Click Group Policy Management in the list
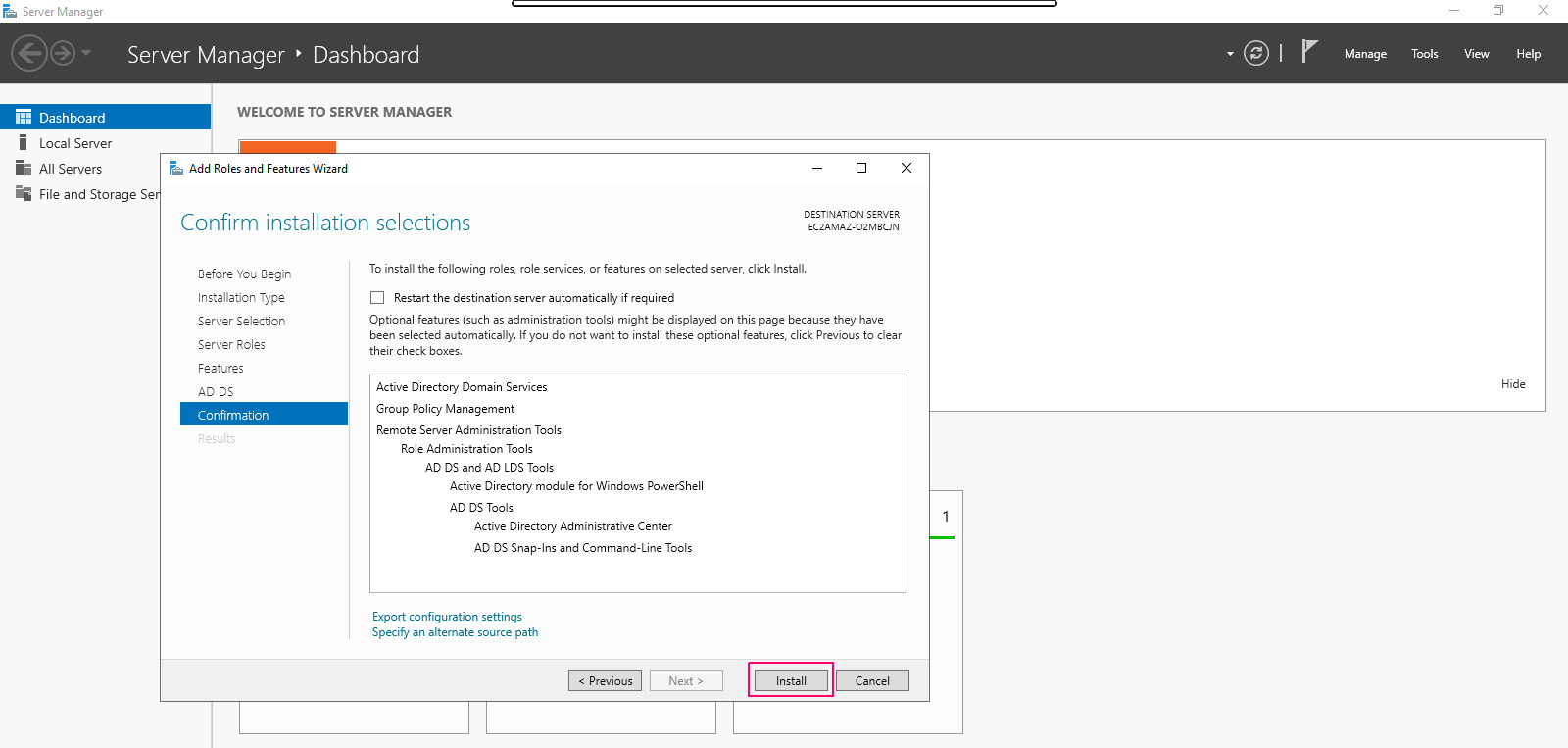 click(445, 409)
